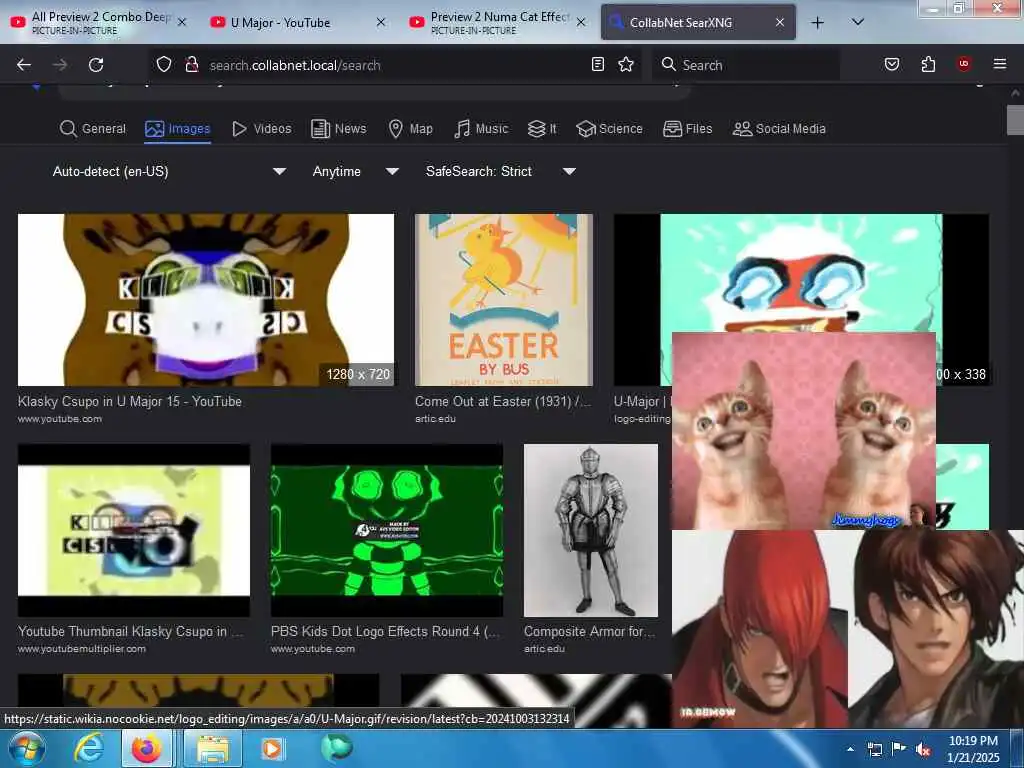Toggle reader view icon in address bar

point(598,64)
